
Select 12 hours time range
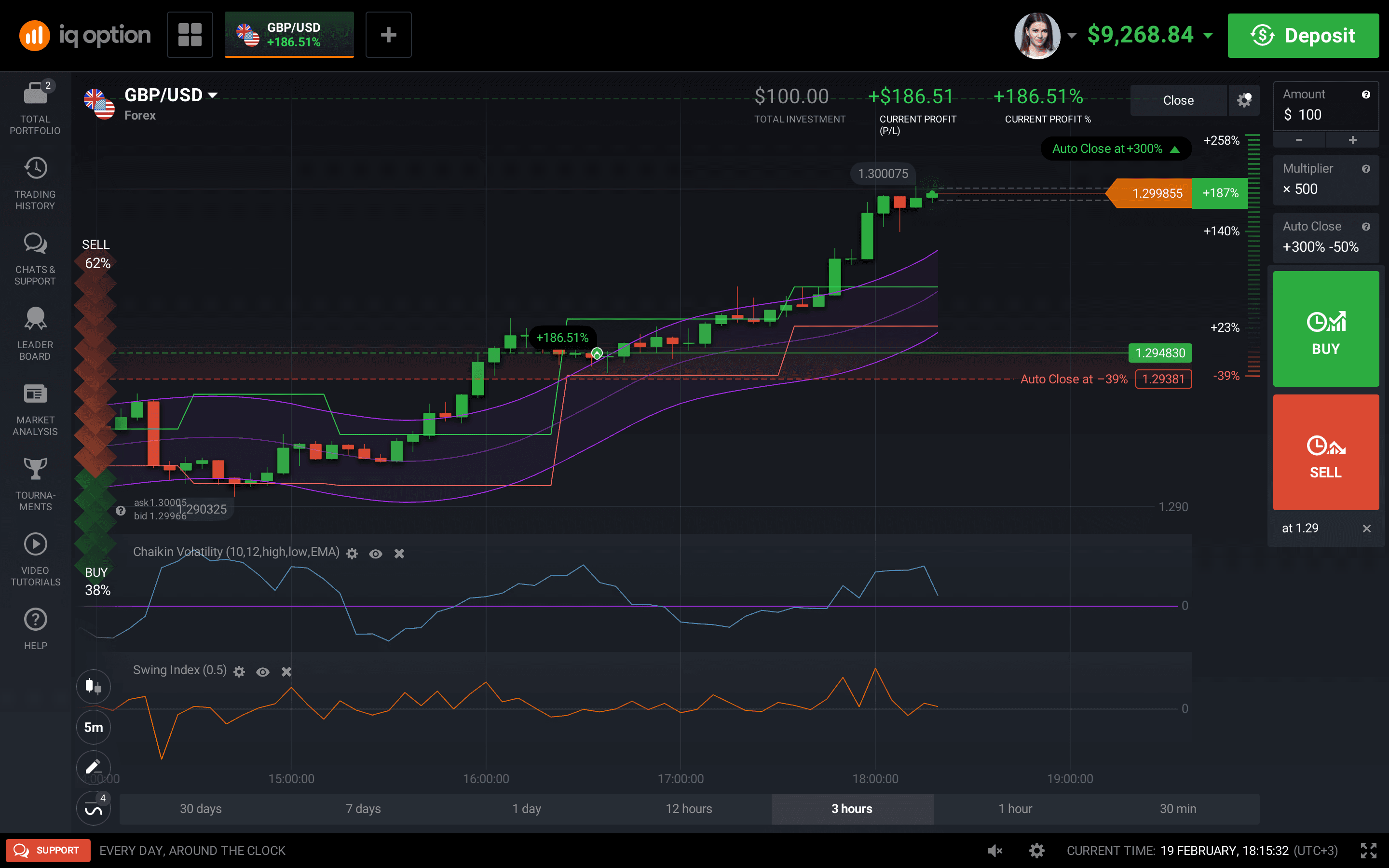689,808
